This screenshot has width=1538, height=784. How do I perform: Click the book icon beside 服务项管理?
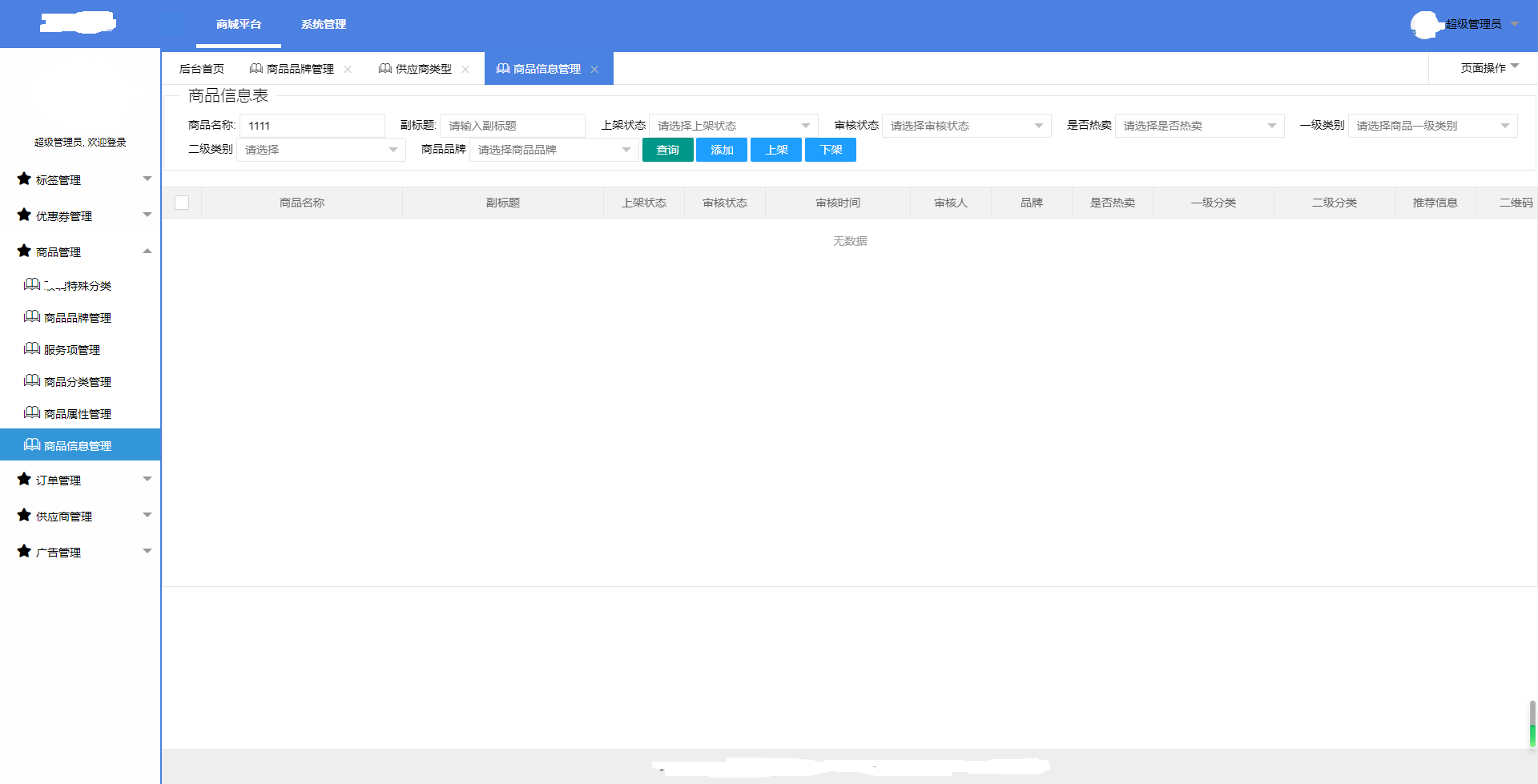(32, 349)
